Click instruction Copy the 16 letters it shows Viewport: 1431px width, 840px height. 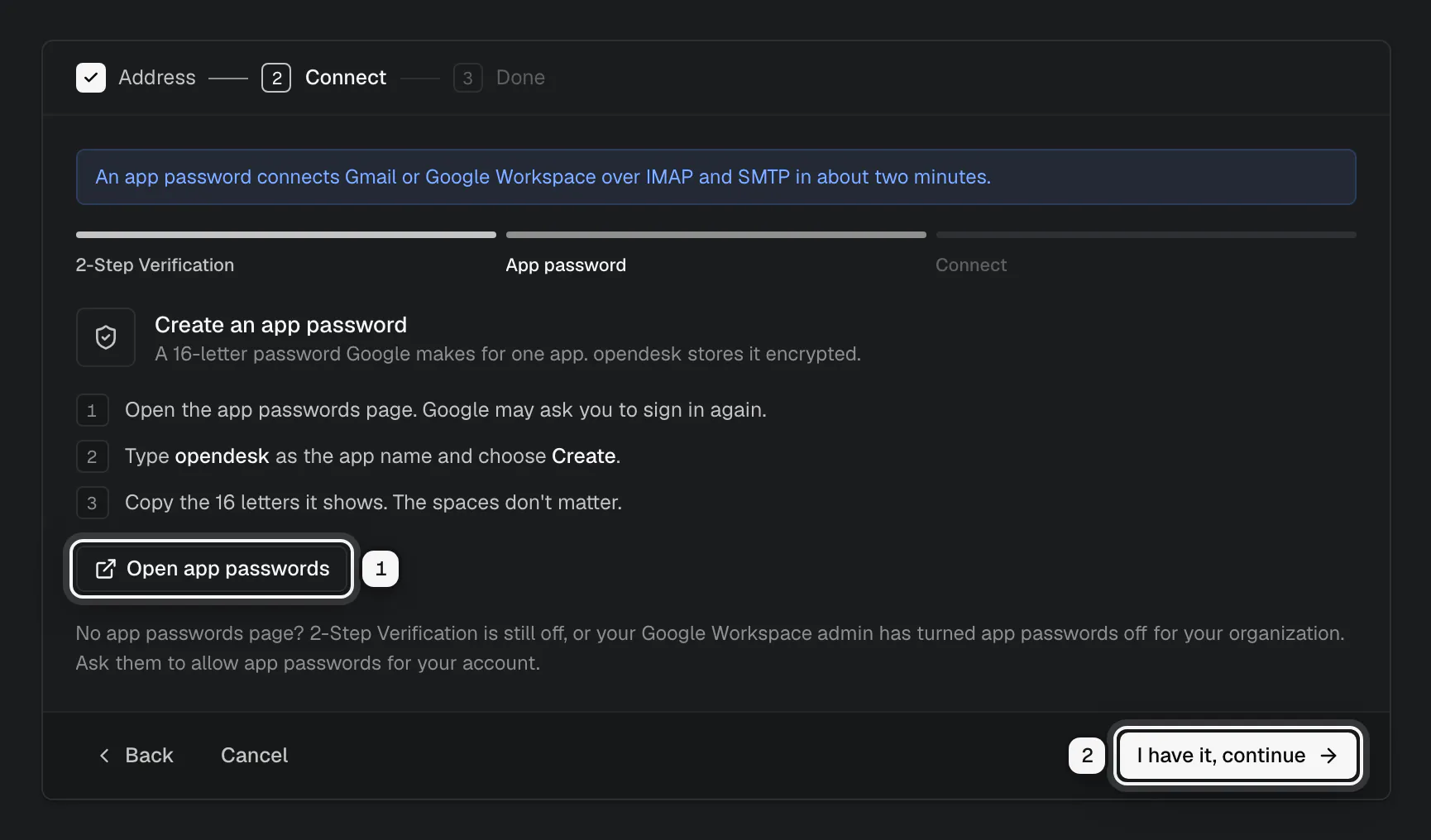[x=373, y=503]
